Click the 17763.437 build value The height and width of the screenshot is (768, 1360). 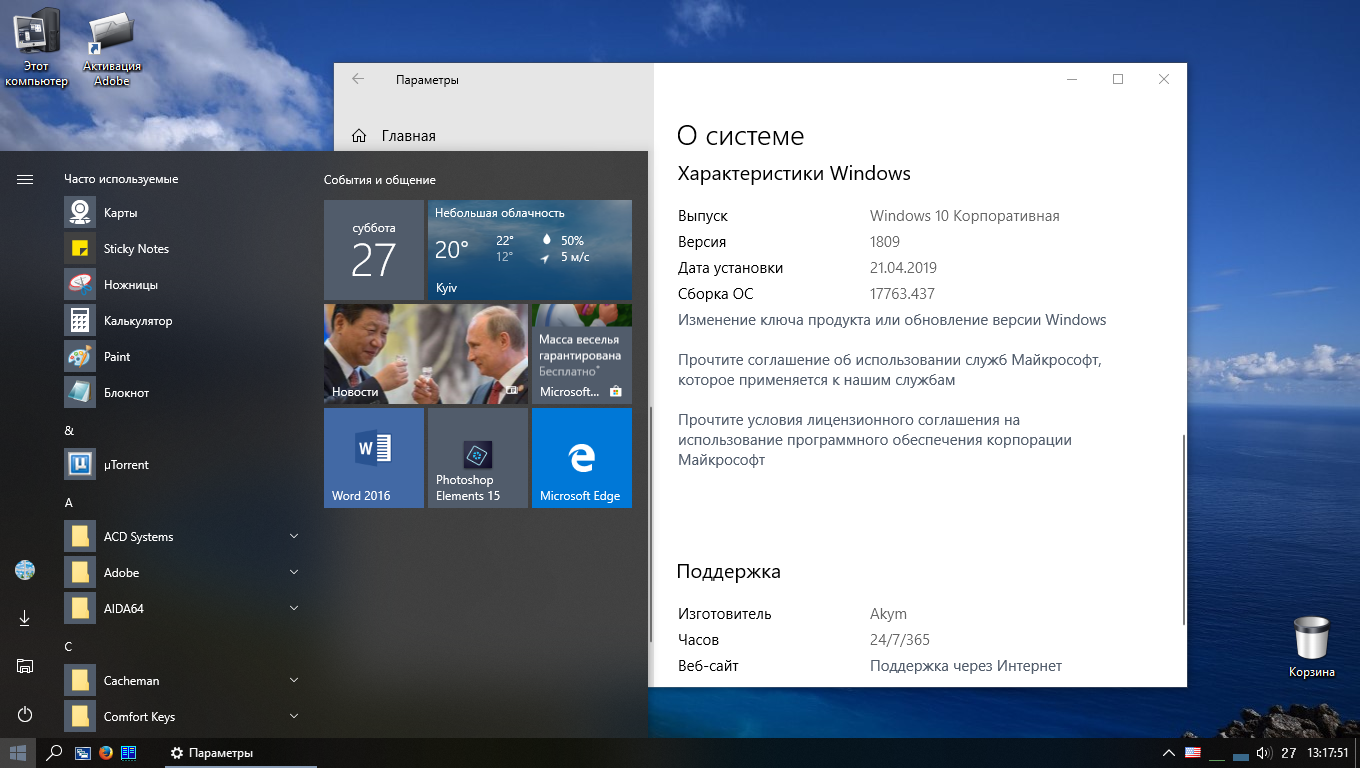[x=902, y=294]
